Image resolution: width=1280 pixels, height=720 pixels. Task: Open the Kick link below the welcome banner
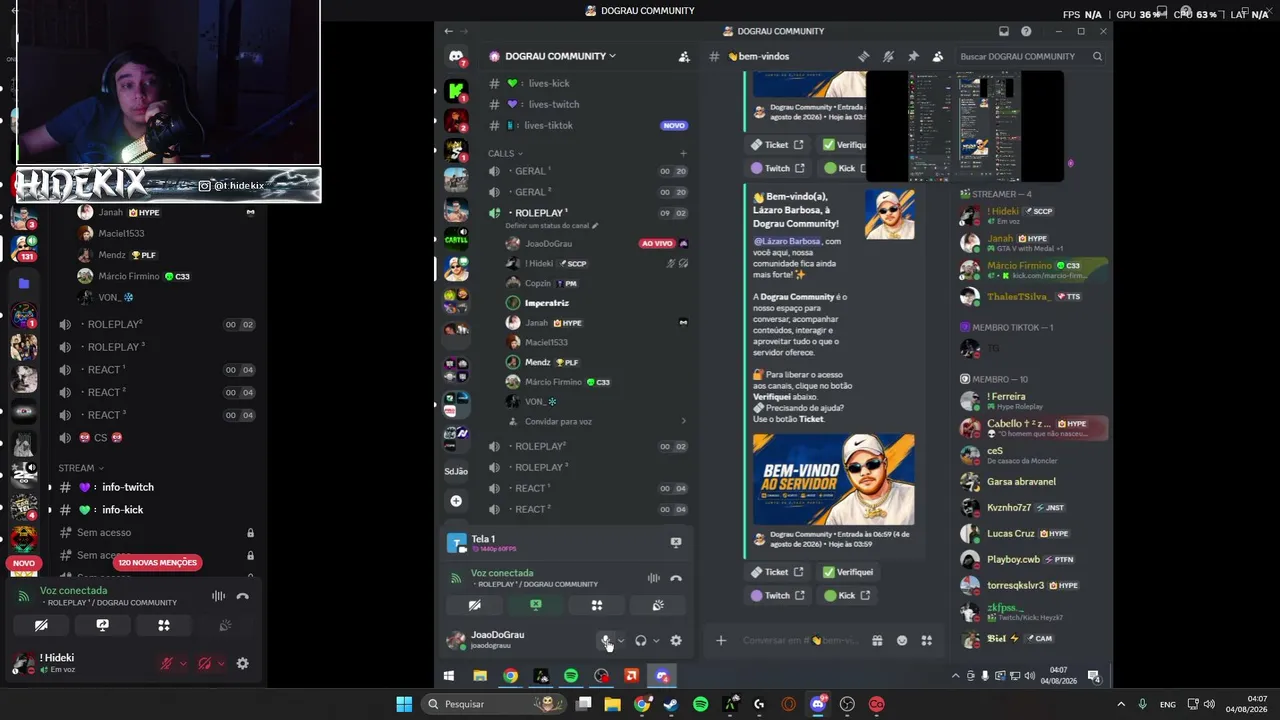[847, 595]
